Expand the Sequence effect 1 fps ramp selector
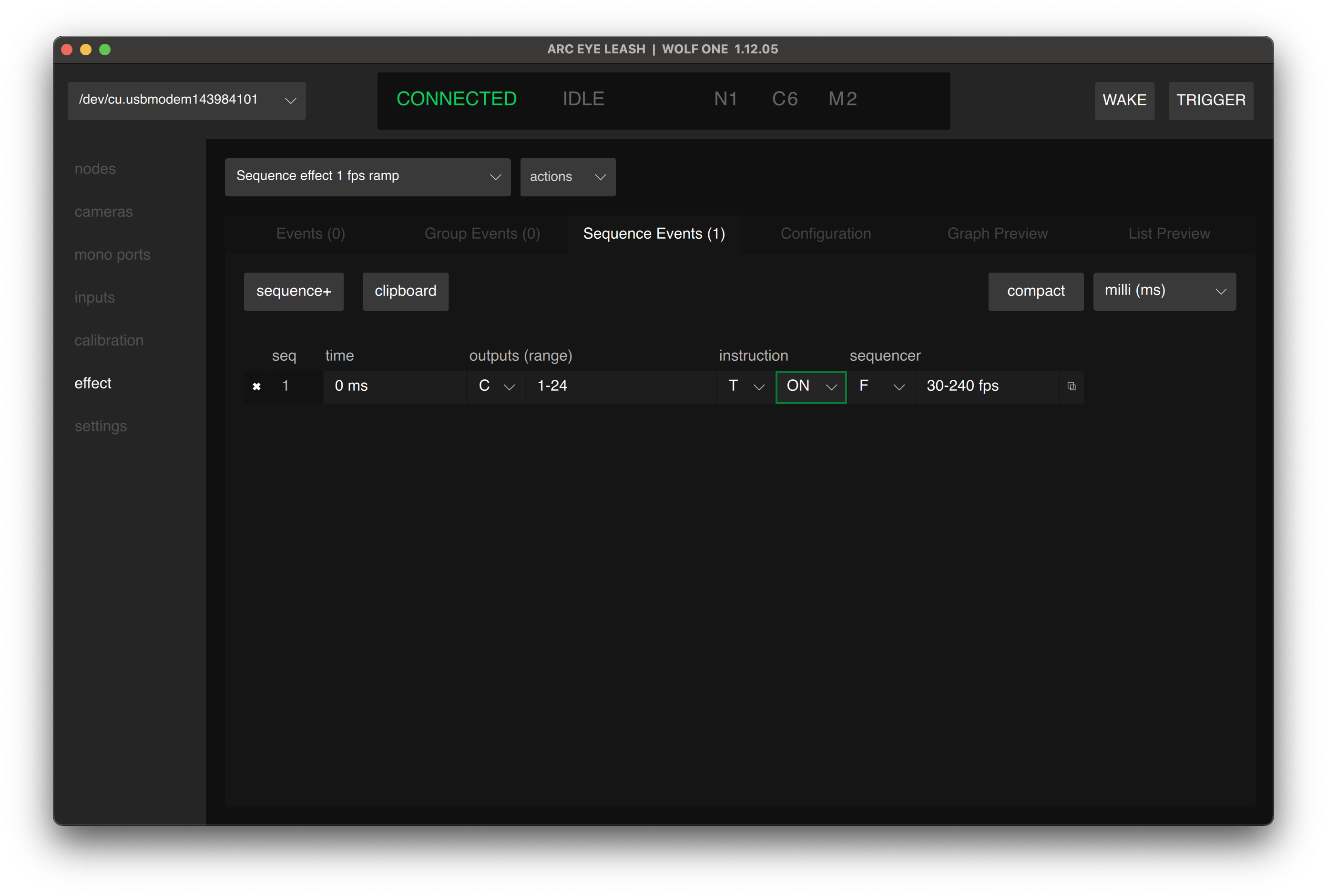 tap(367, 177)
